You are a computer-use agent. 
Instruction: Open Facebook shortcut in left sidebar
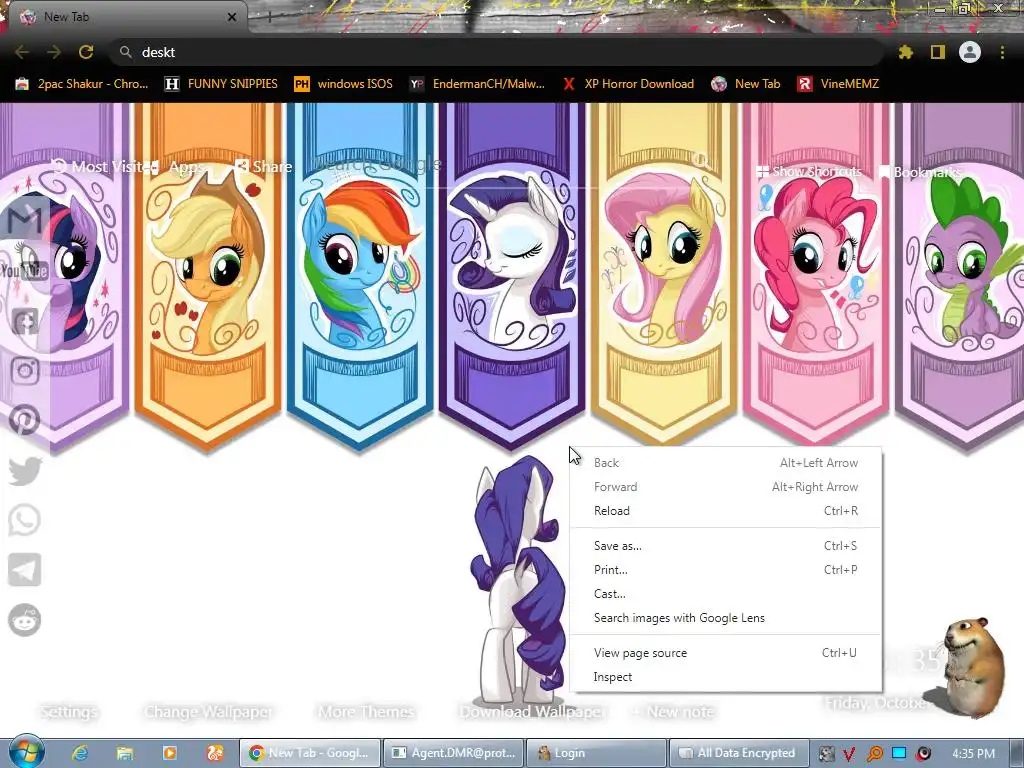pos(25,321)
